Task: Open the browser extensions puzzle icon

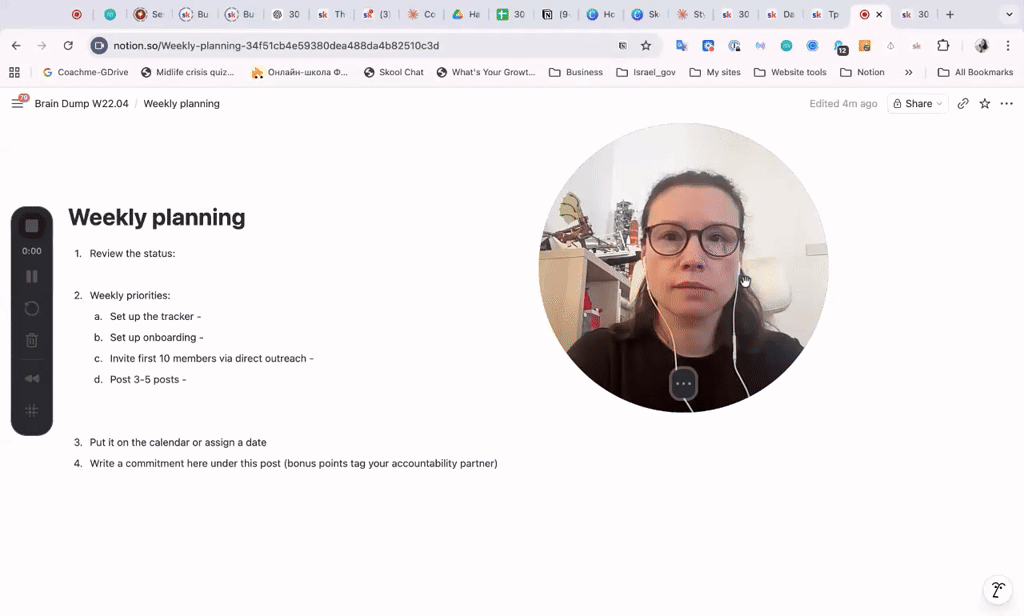Action: click(941, 45)
